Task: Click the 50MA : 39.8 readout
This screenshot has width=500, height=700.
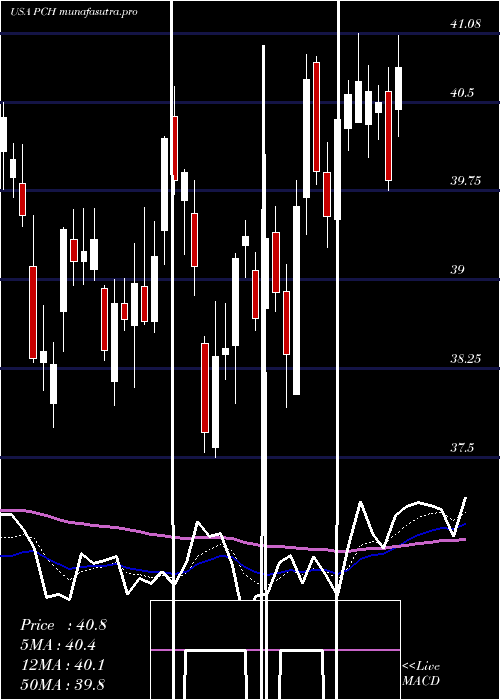Action: [63, 684]
